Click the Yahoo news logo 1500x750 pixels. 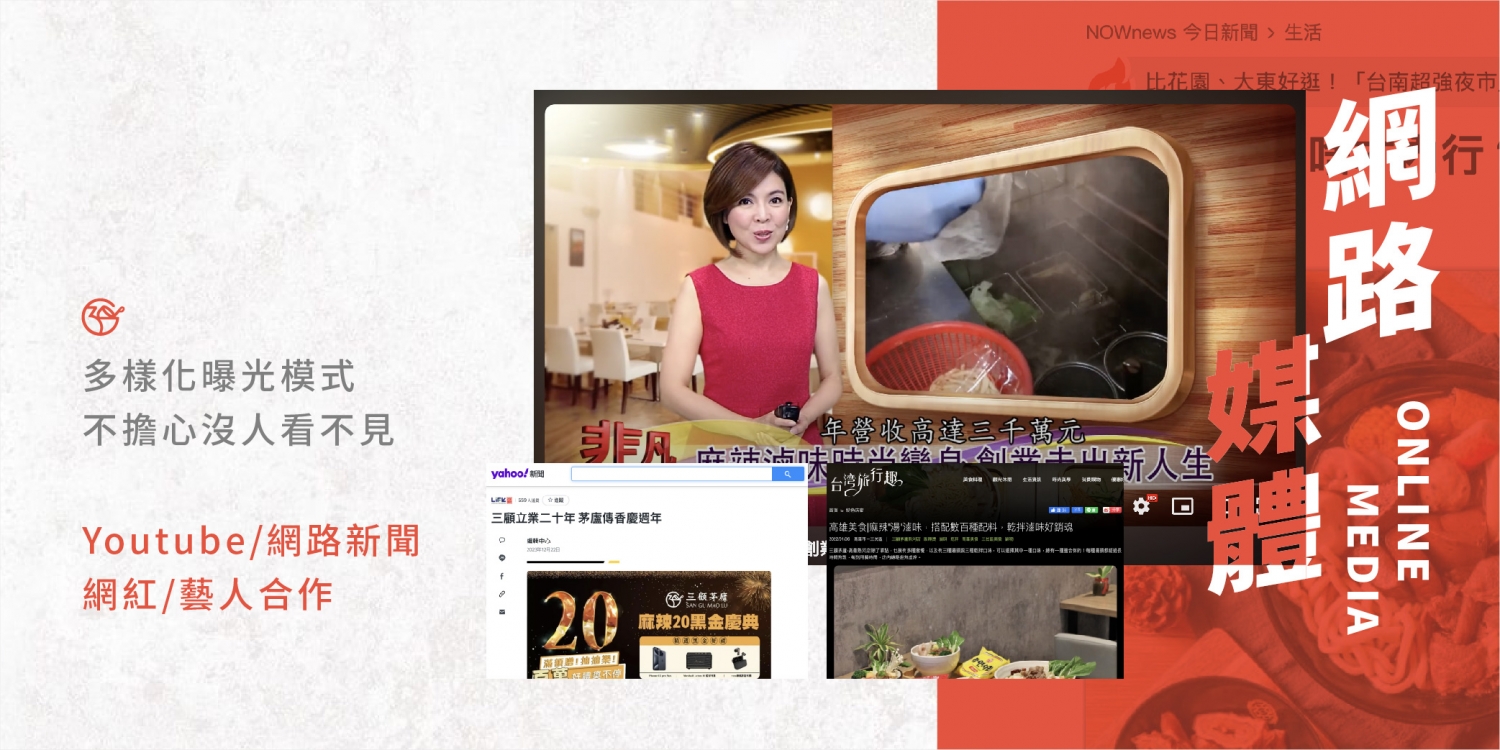[517, 474]
